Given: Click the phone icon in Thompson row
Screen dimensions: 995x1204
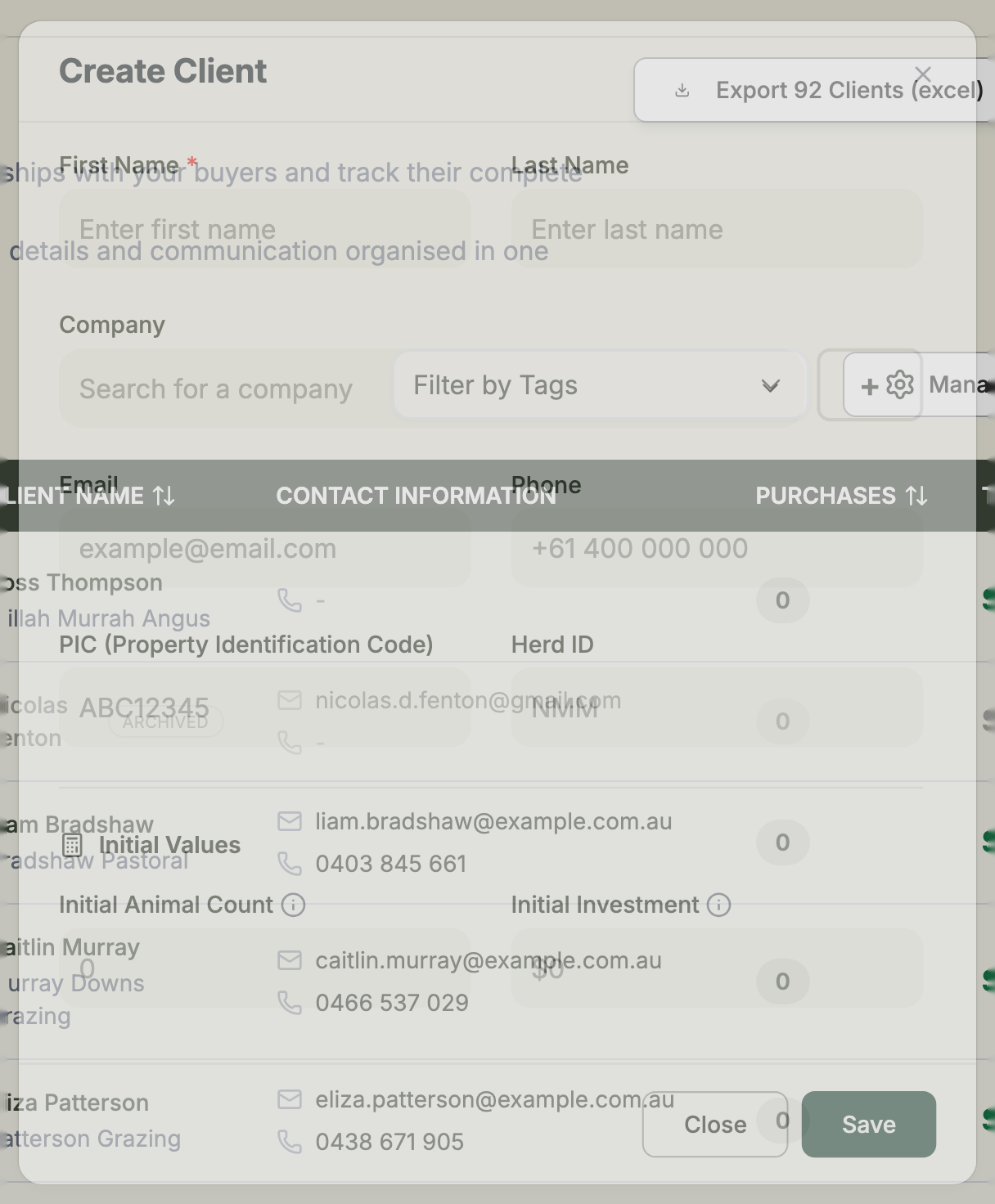Looking at the screenshot, I should pyautogui.click(x=290, y=600).
